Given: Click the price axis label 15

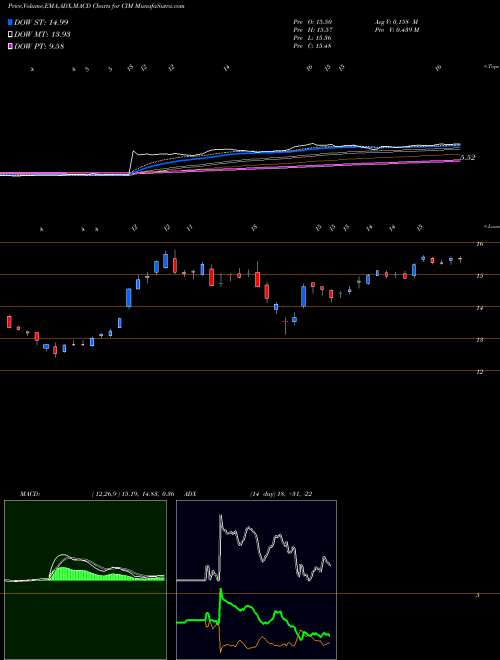Looking at the screenshot, I should [x=482, y=276].
